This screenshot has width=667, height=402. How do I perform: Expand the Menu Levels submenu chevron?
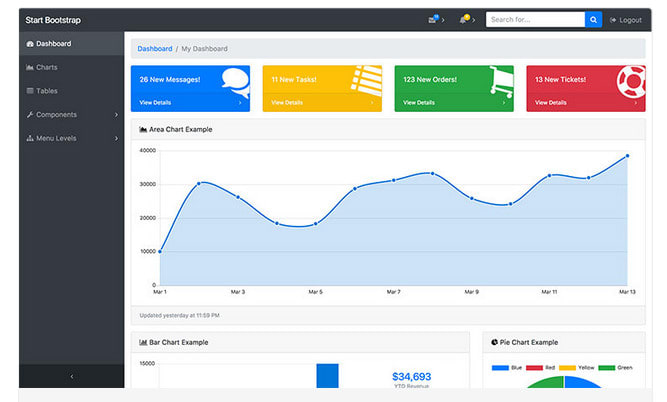(x=116, y=138)
